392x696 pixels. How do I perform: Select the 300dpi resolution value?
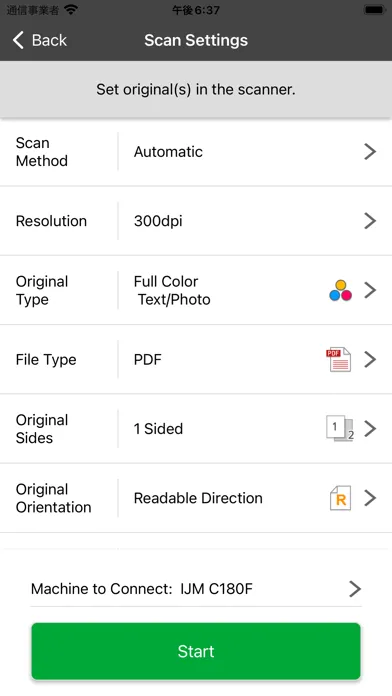click(x=158, y=221)
